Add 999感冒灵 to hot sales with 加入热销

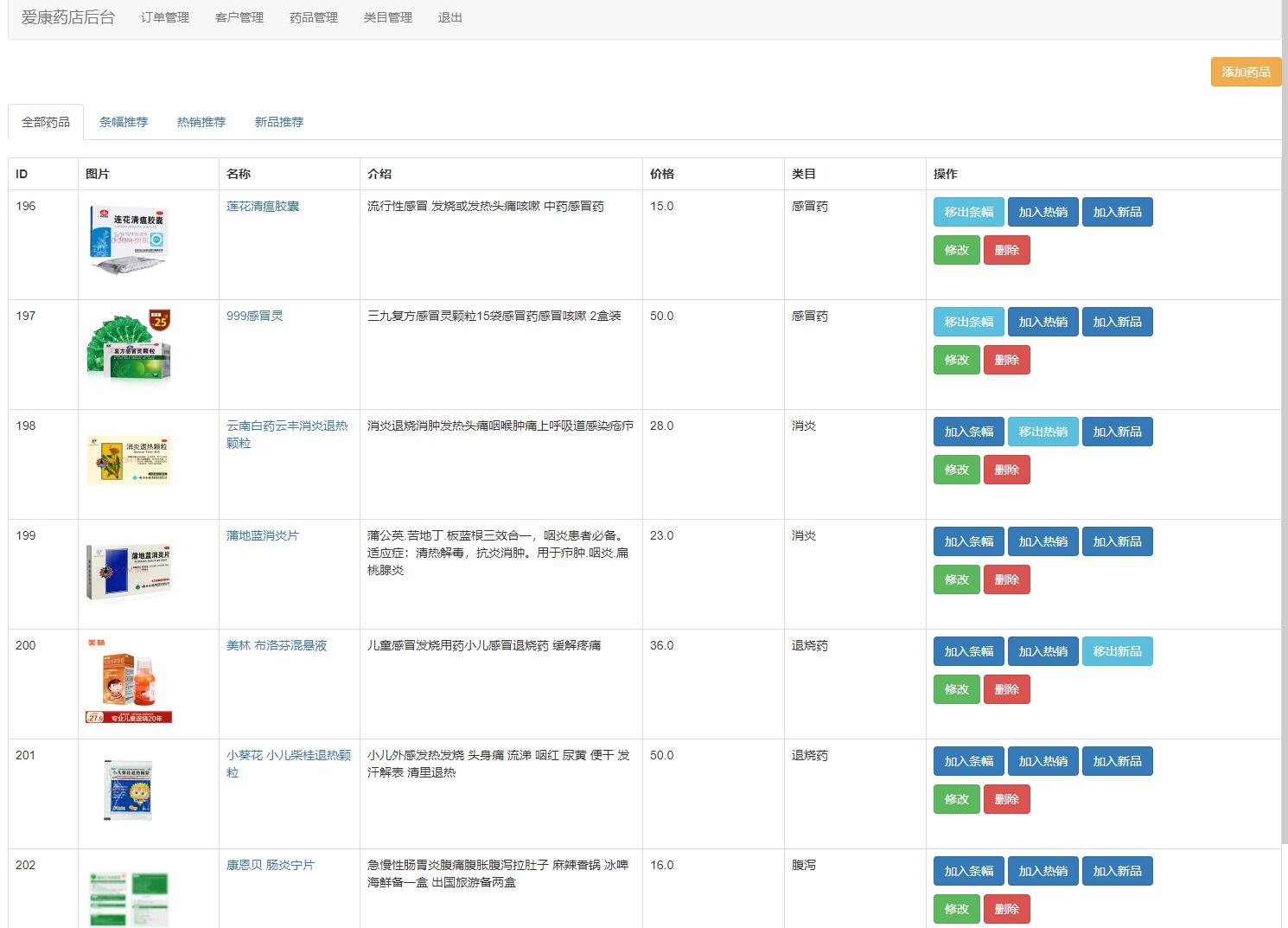click(1043, 321)
